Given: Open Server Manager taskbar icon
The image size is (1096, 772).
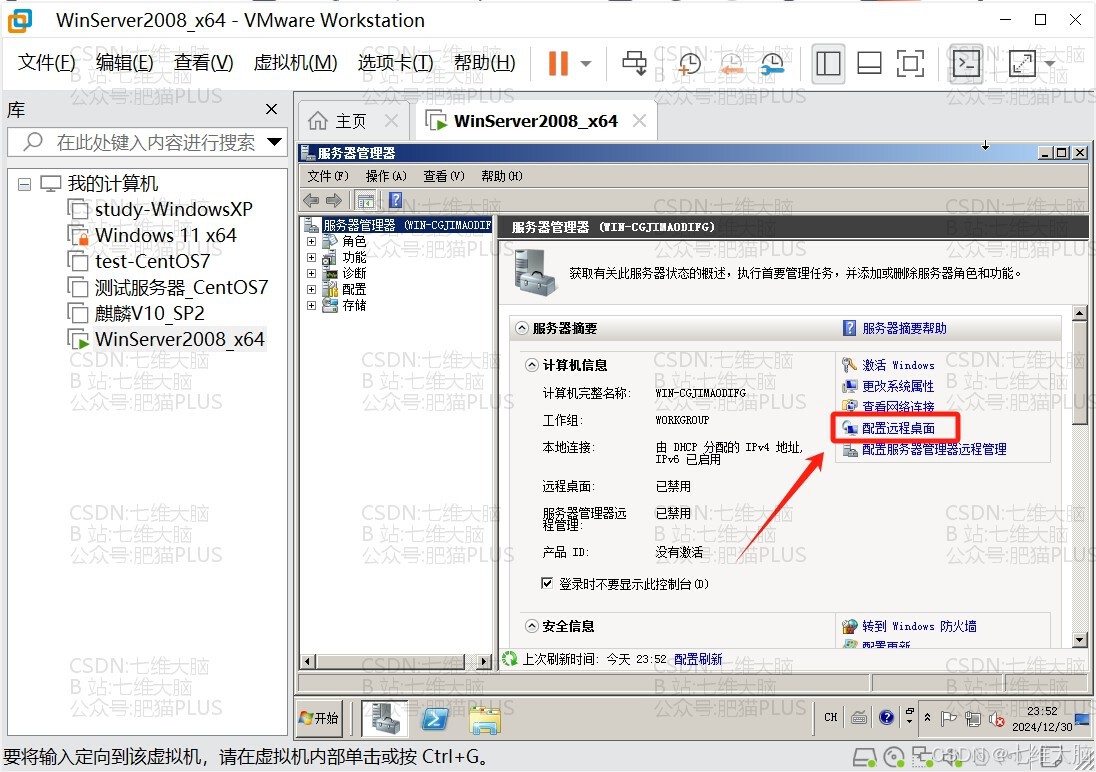Looking at the screenshot, I should tap(384, 718).
